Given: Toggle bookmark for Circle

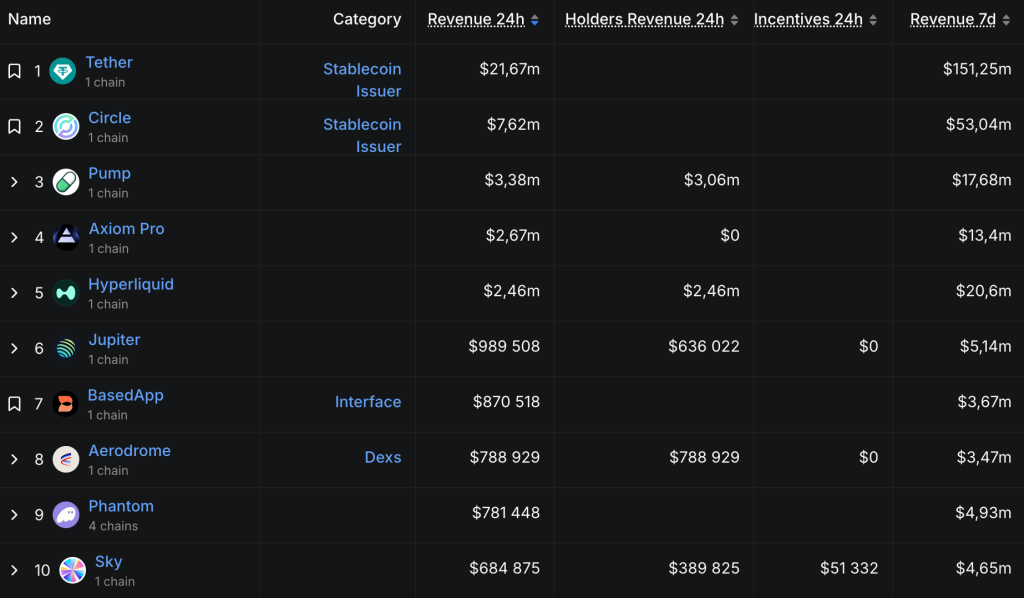Looking at the screenshot, I should (x=14, y=127).
